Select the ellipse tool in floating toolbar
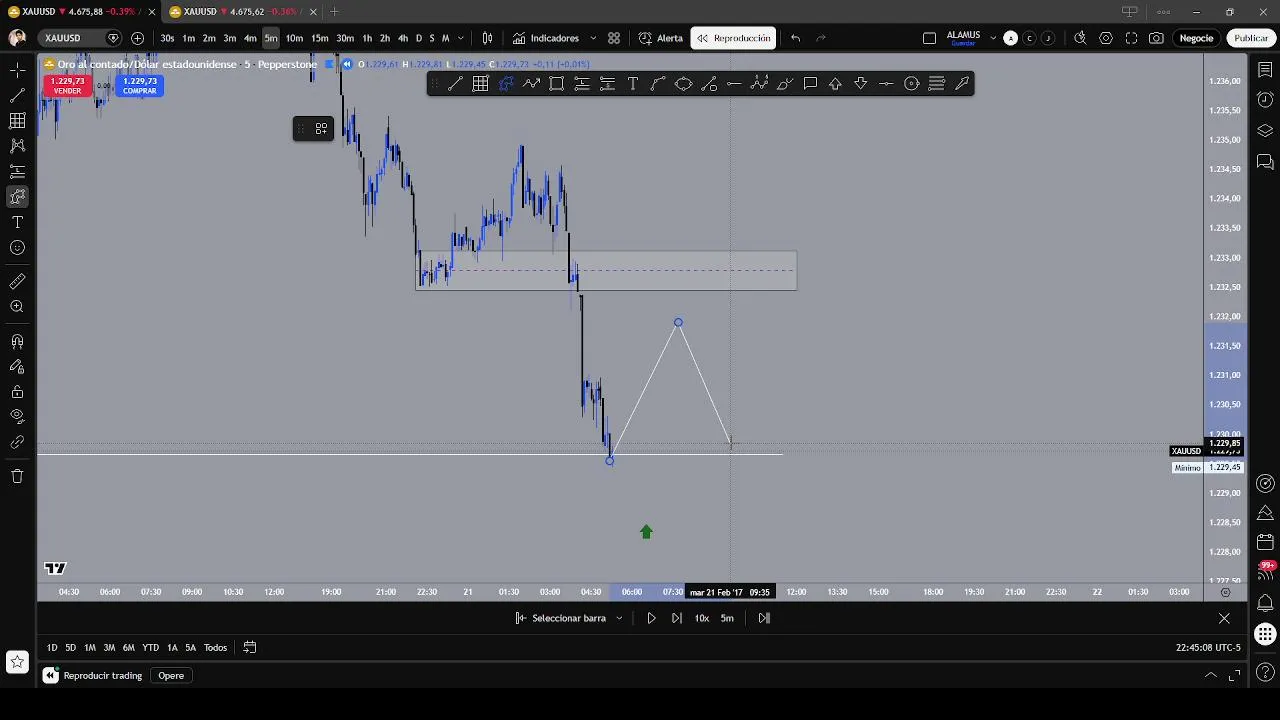The width and height of the screenshot is (1280, 720). point(683,84)
